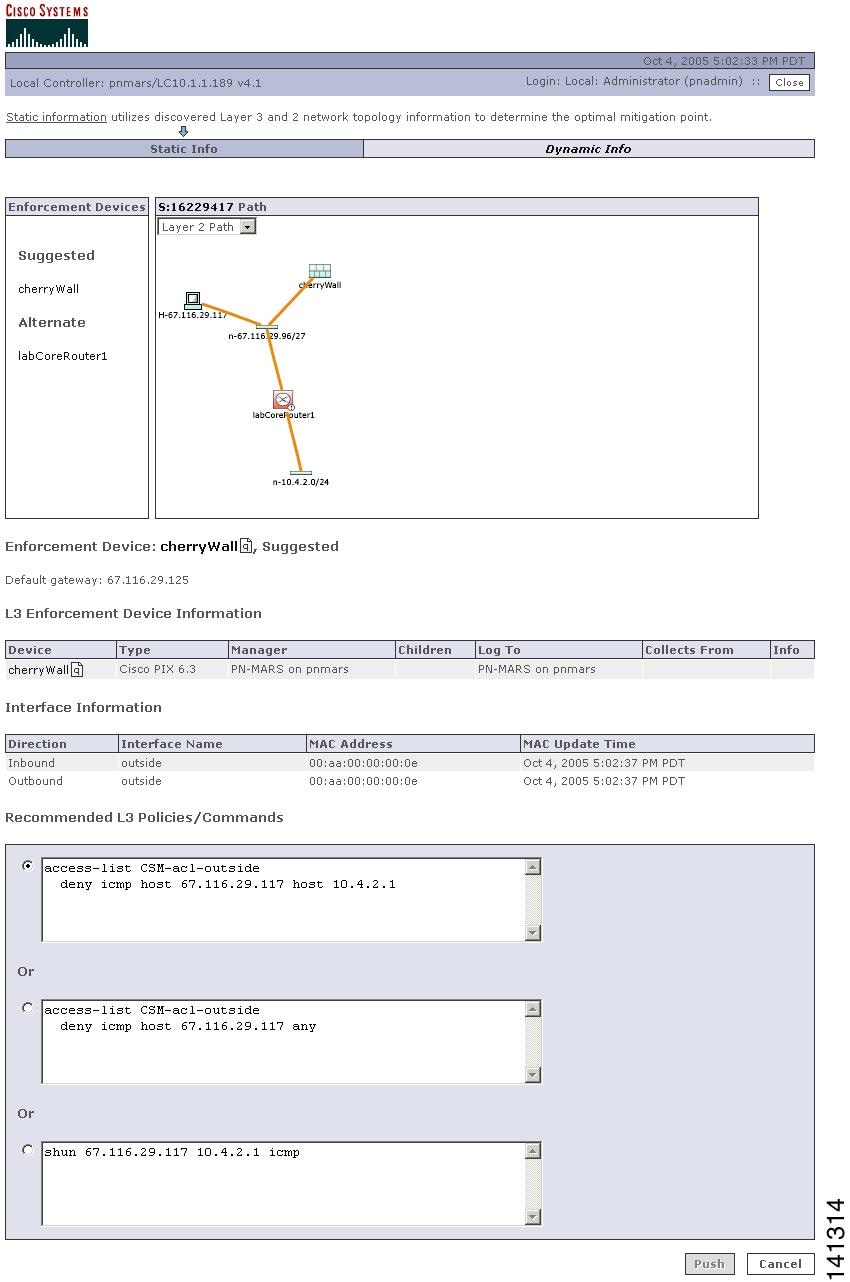Click the Inbound direction row cell

(x=61, y=763)
